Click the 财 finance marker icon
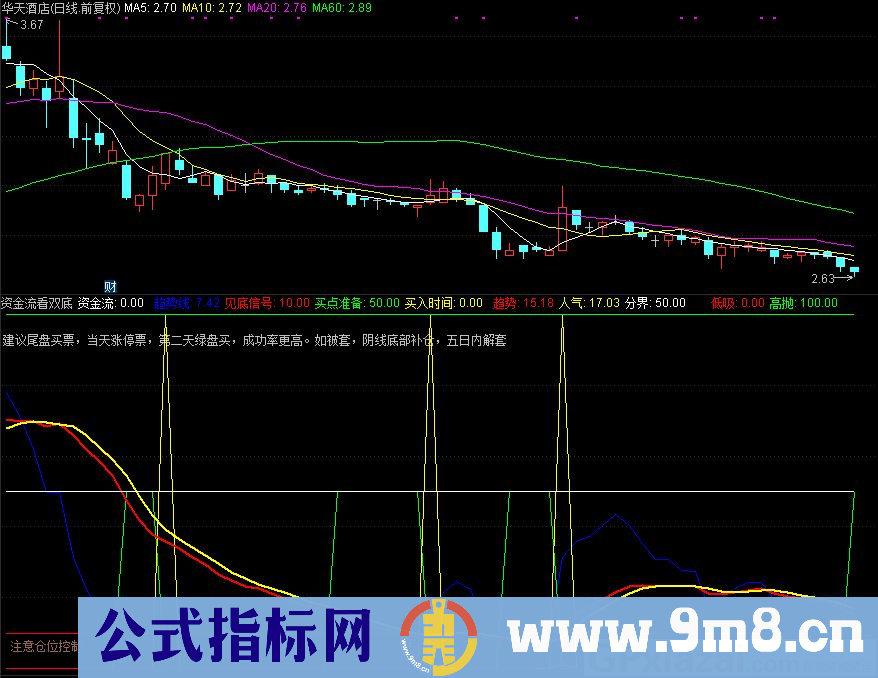Screen dimensions: 878x678 110,287
